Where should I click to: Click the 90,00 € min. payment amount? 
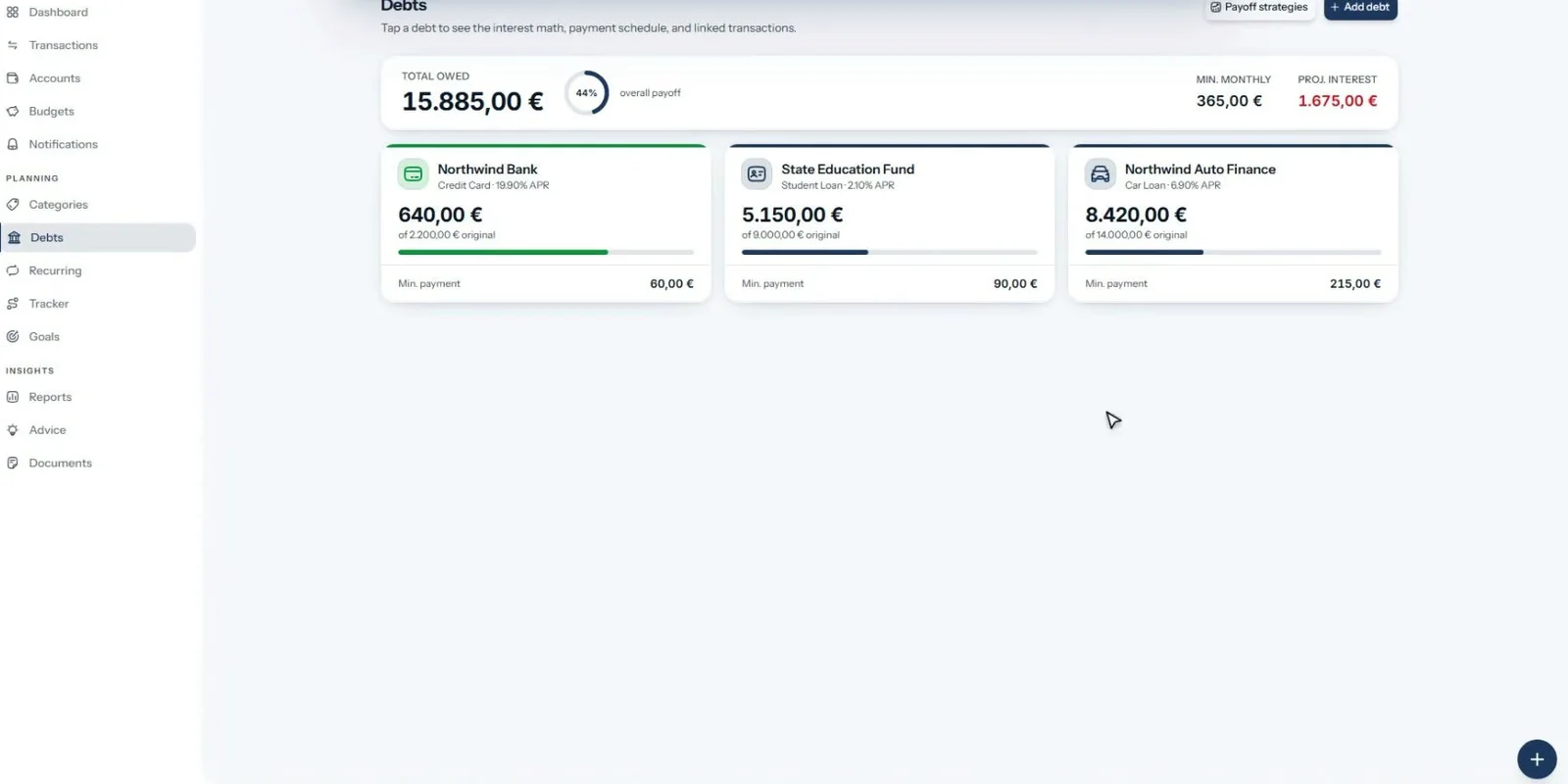1015,284
